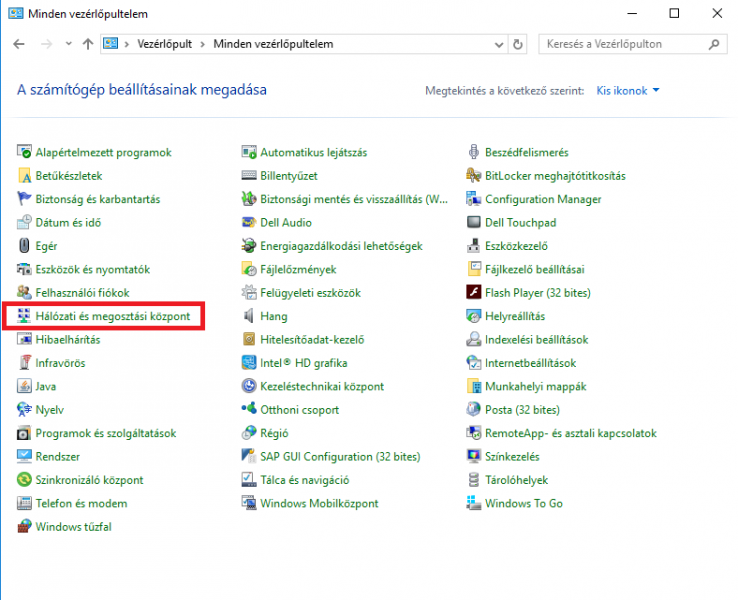Go up one level with Up arrow
This screenshot has width=738, height=600.
[x=88, y=44]
